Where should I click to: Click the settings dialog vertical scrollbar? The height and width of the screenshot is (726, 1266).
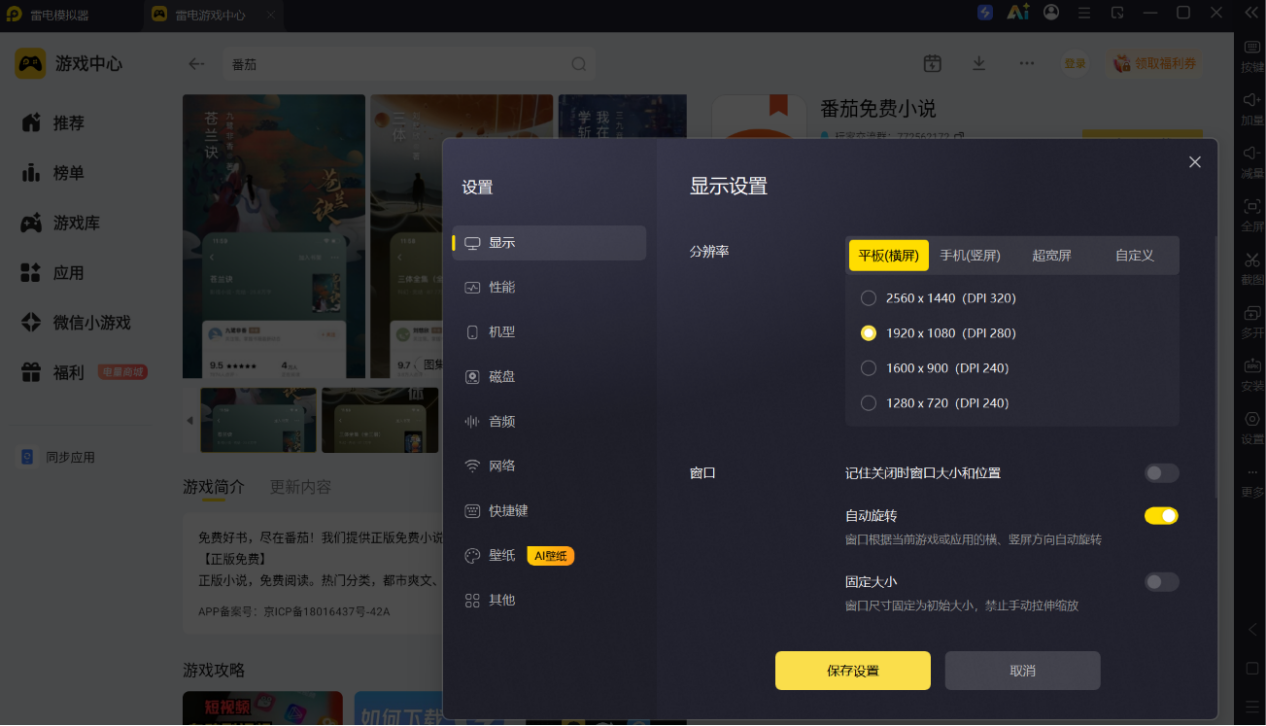[x=1216, y=365]
